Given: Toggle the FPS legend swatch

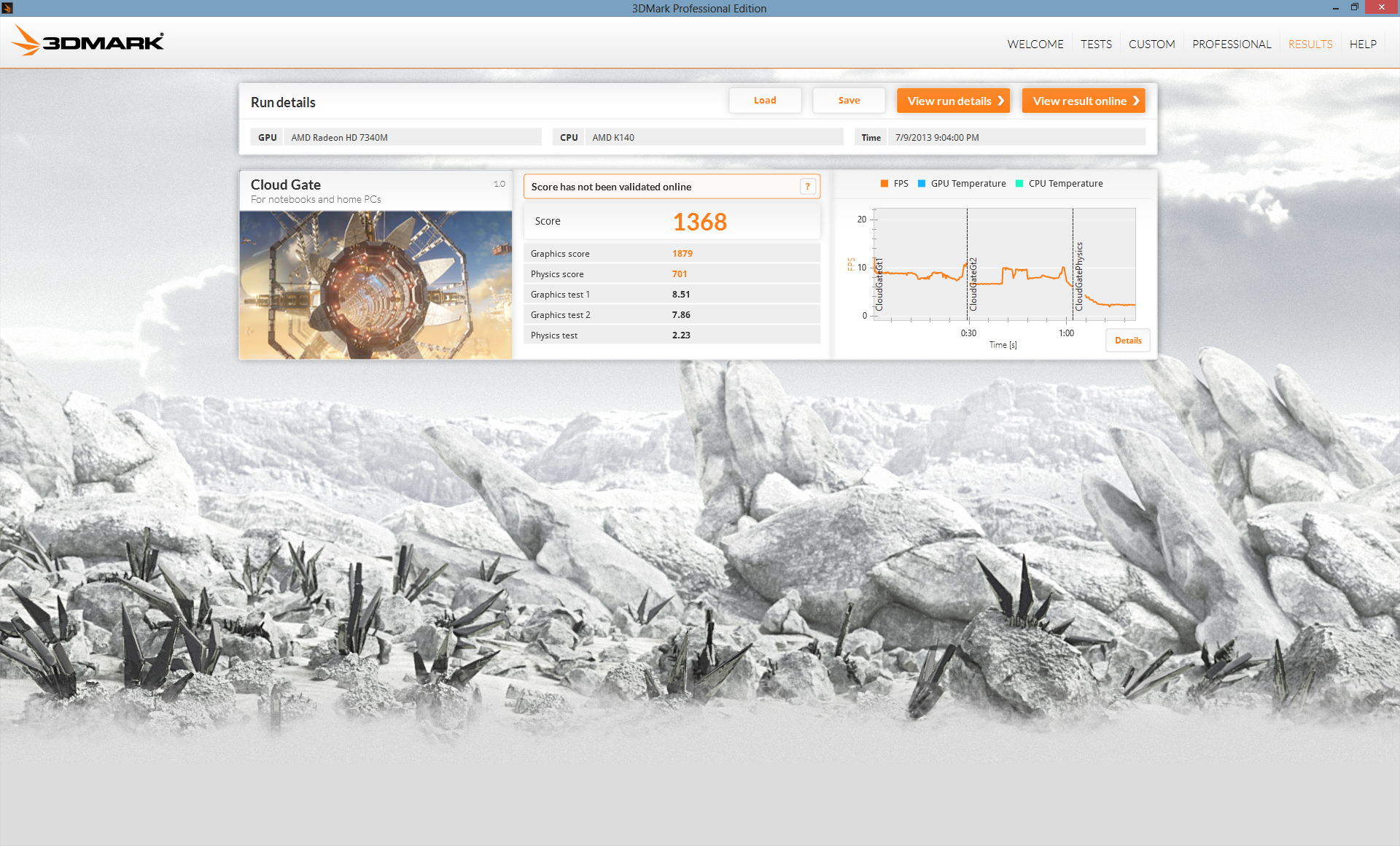Looking at the screenshot, I should [x=884, y=184].
